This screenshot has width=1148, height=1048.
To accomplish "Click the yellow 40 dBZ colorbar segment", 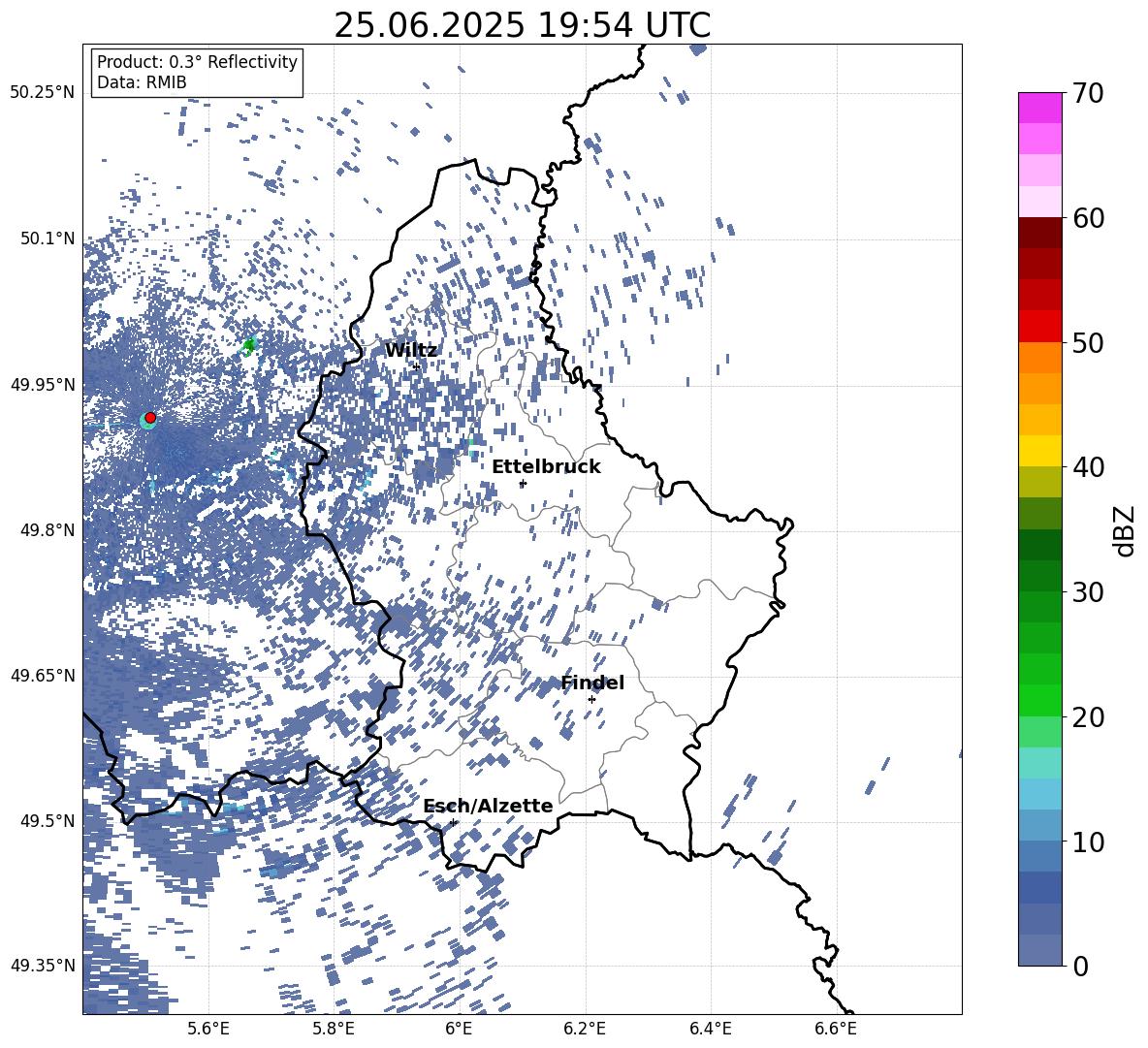I will pyautogui.click(x=1039, y=451).
